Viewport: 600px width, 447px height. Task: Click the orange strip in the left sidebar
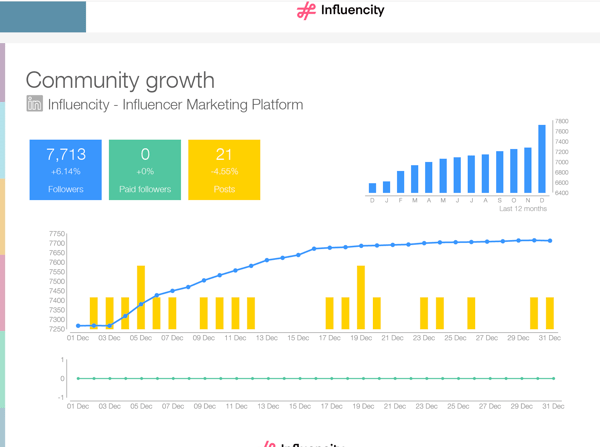3,216
